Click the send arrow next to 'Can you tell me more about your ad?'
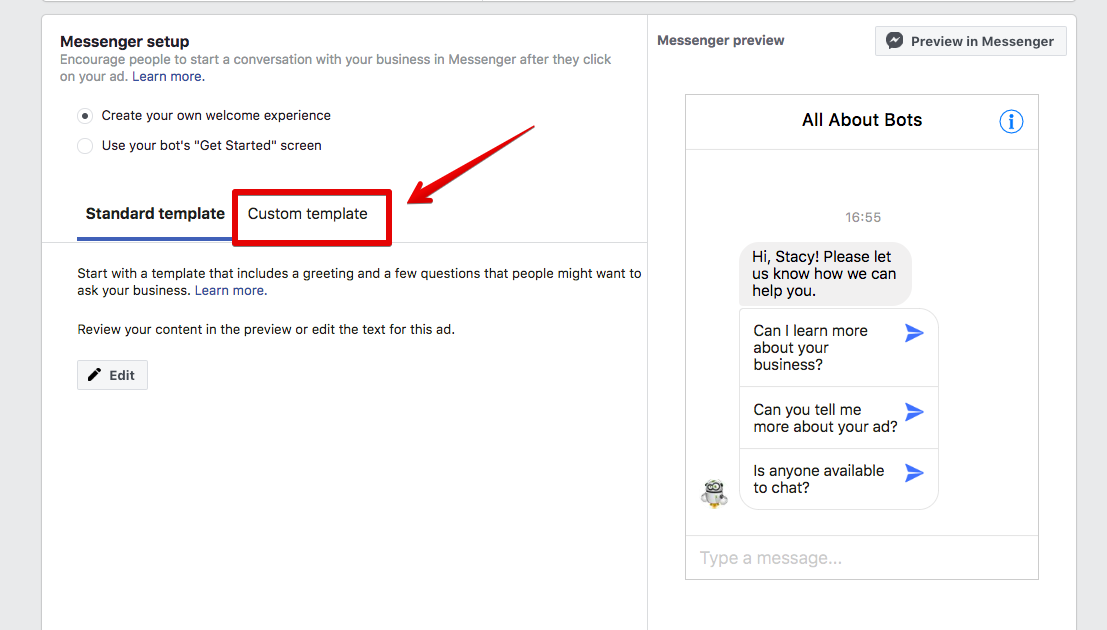Viewport: 1107px width, 630px height. [x=913, y=411]
